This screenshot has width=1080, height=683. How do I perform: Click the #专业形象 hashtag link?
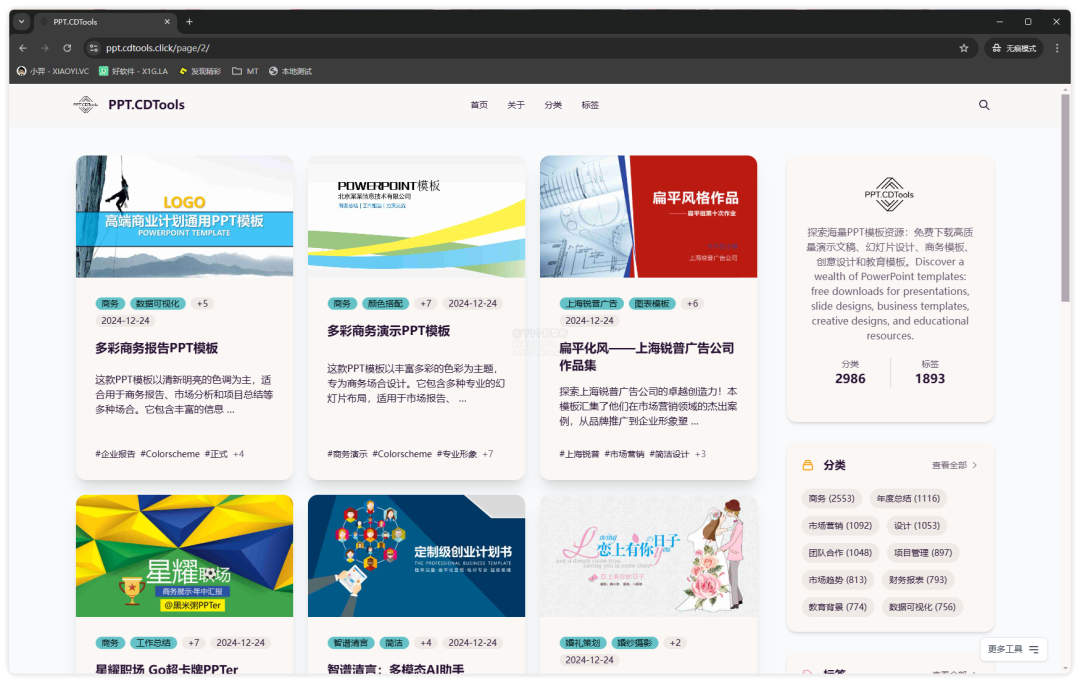tap(457, 454)
